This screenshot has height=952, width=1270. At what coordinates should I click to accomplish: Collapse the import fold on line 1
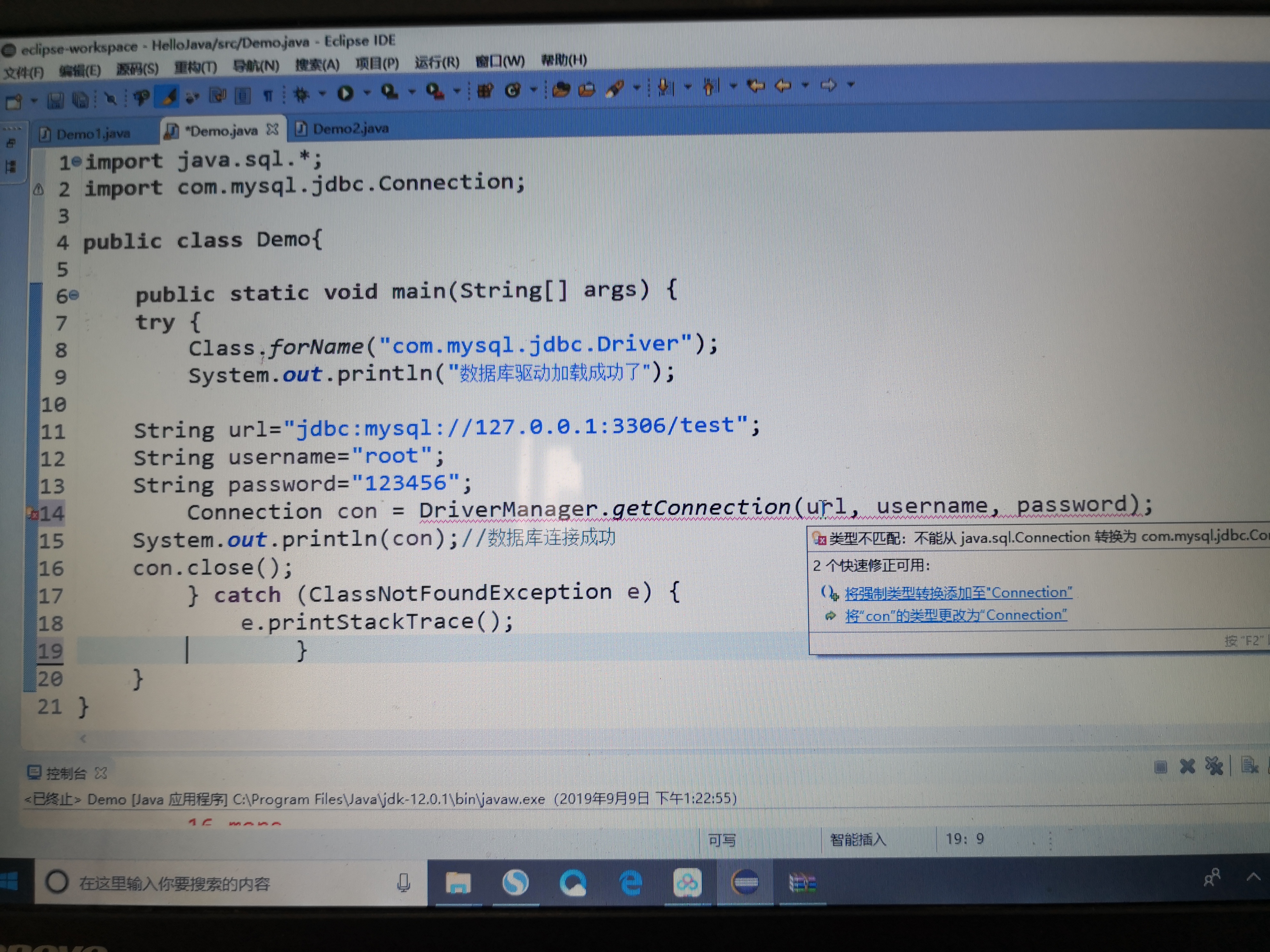coord(77,163)
